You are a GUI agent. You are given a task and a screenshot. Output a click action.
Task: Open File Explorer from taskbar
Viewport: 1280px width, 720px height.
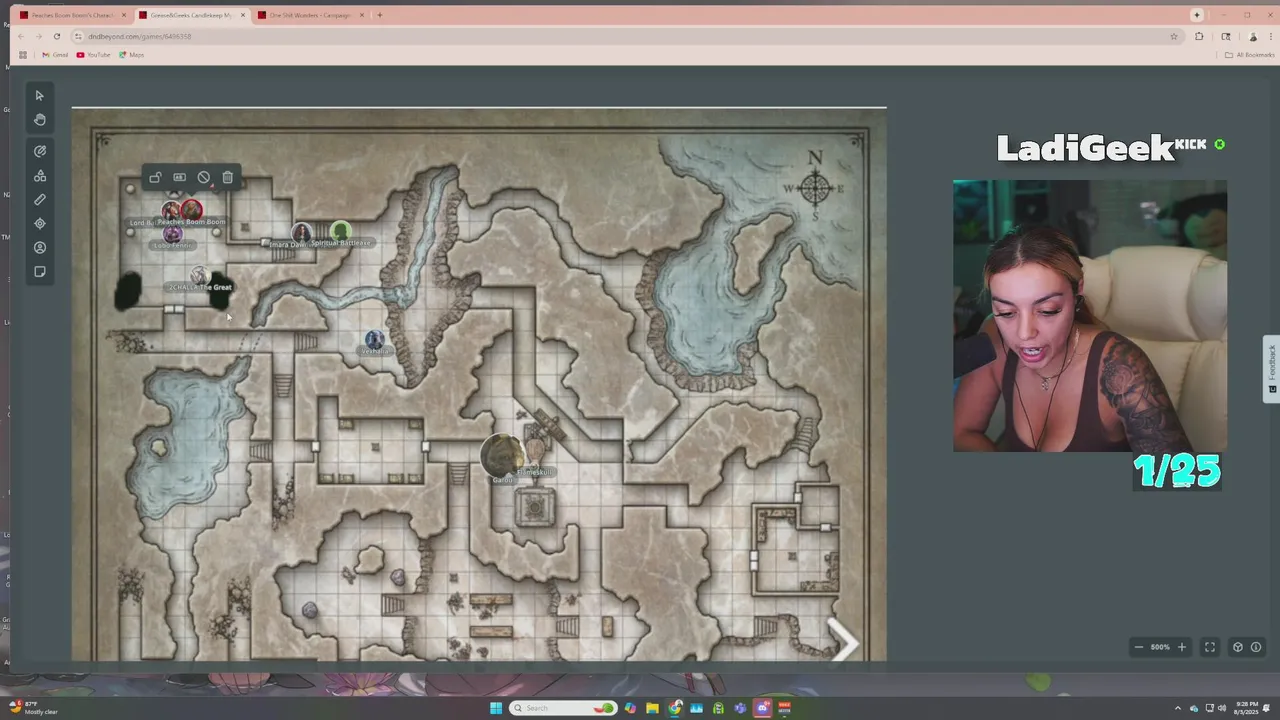point(652,708)
